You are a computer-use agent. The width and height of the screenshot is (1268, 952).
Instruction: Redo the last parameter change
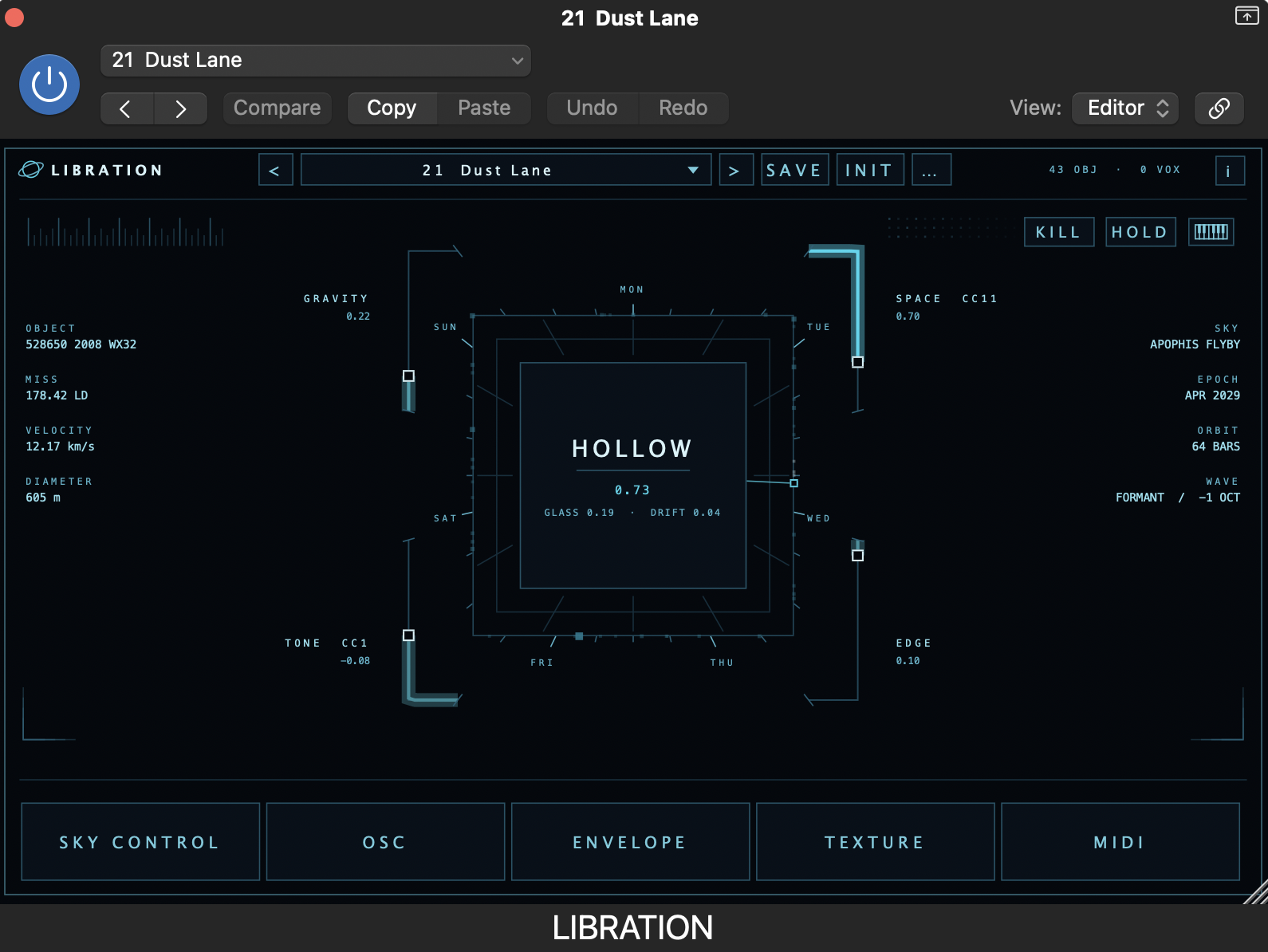(x=683, y=108)
